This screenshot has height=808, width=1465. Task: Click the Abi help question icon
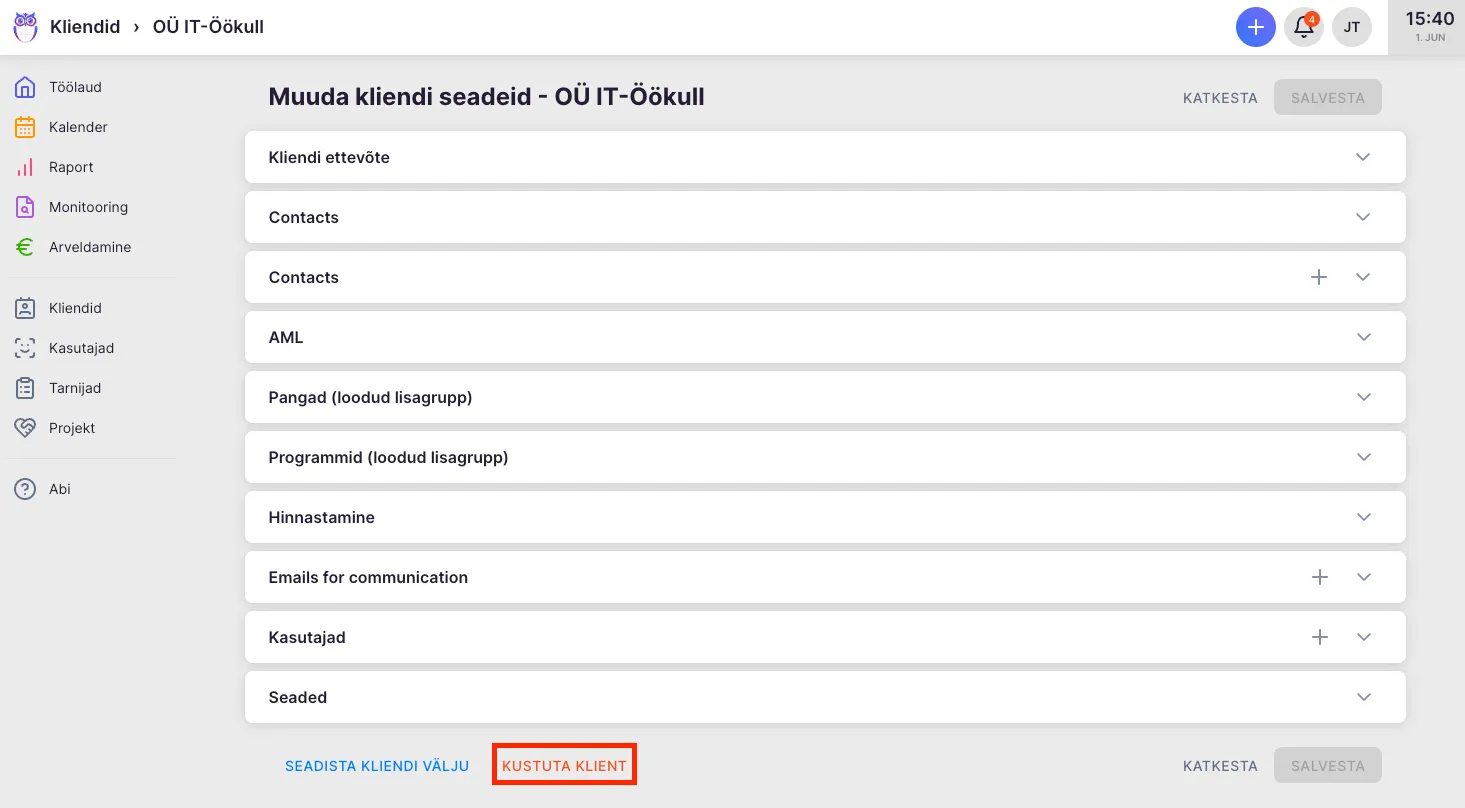pyautogui.click(x=25, y=489)
